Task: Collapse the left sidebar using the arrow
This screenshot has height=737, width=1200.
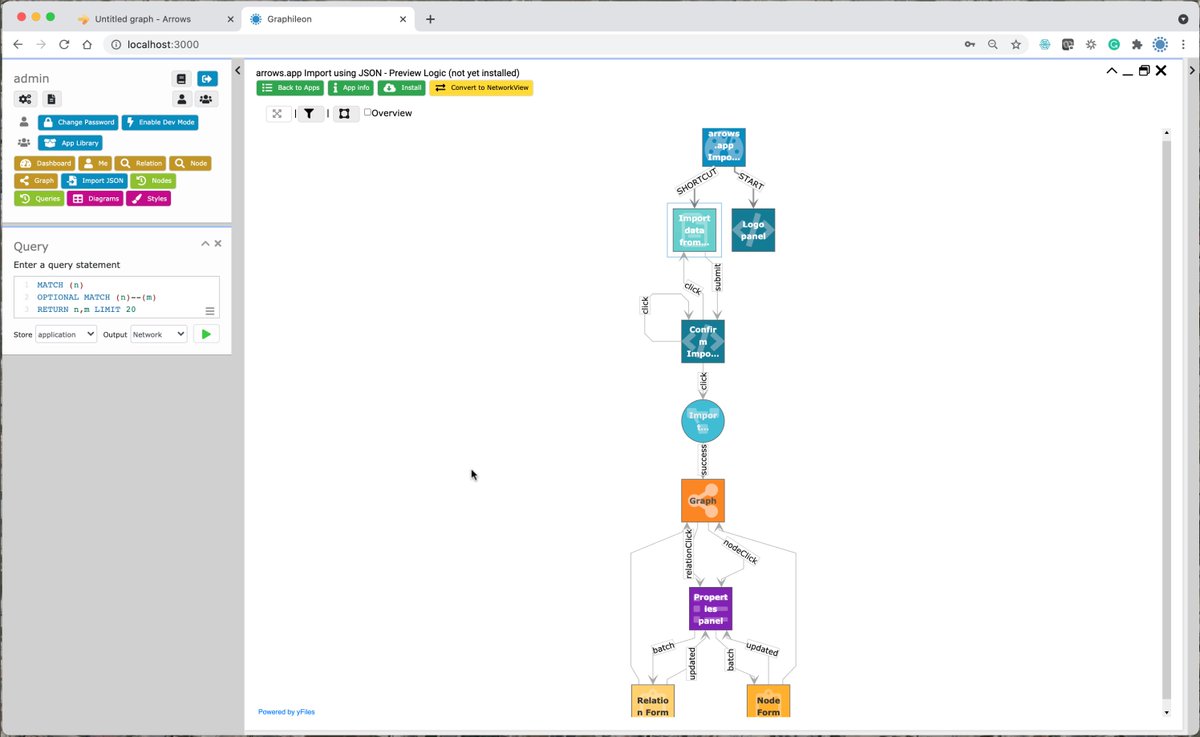Action: click(238, 70)
